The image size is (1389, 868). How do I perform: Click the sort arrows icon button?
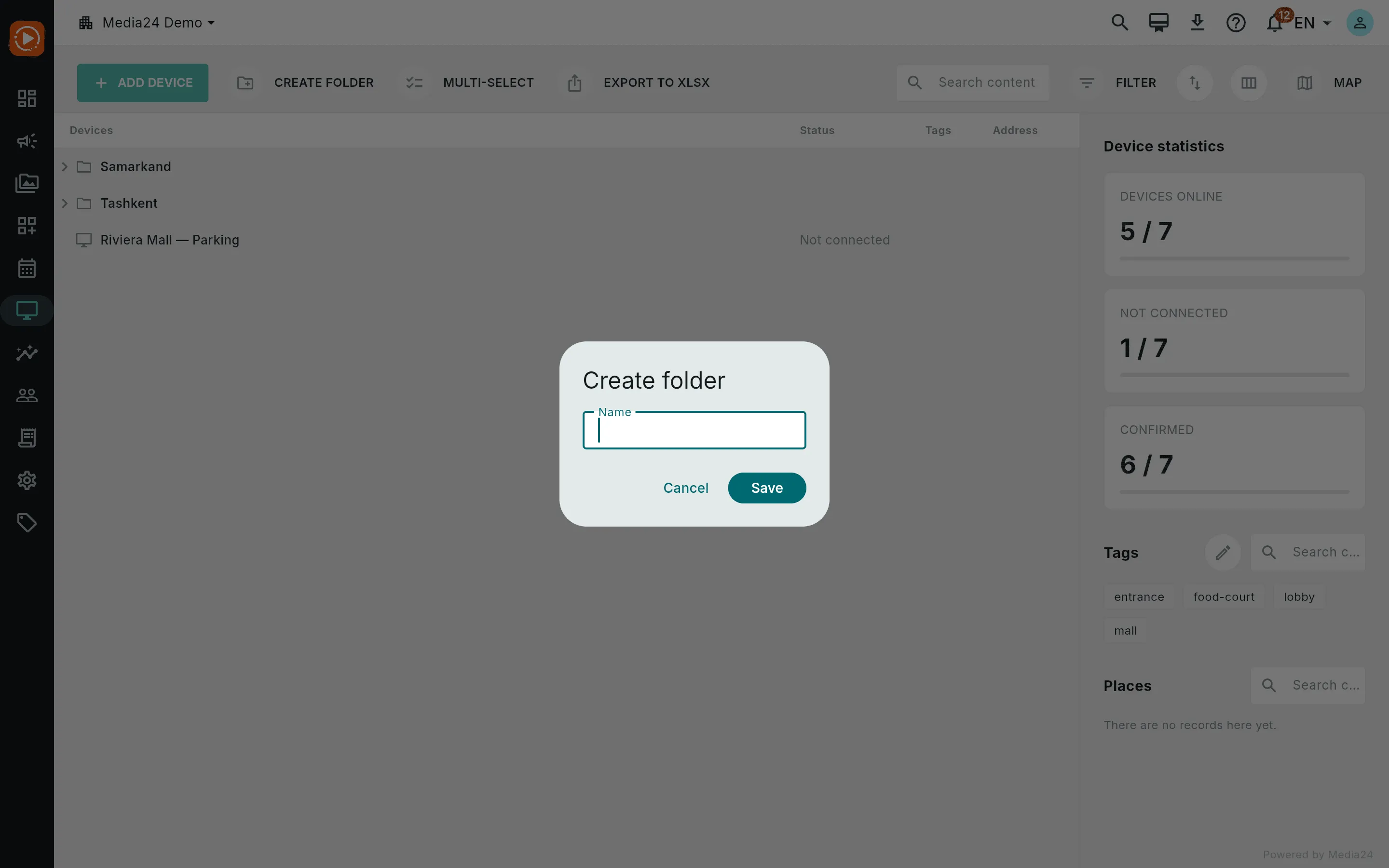1195,82
